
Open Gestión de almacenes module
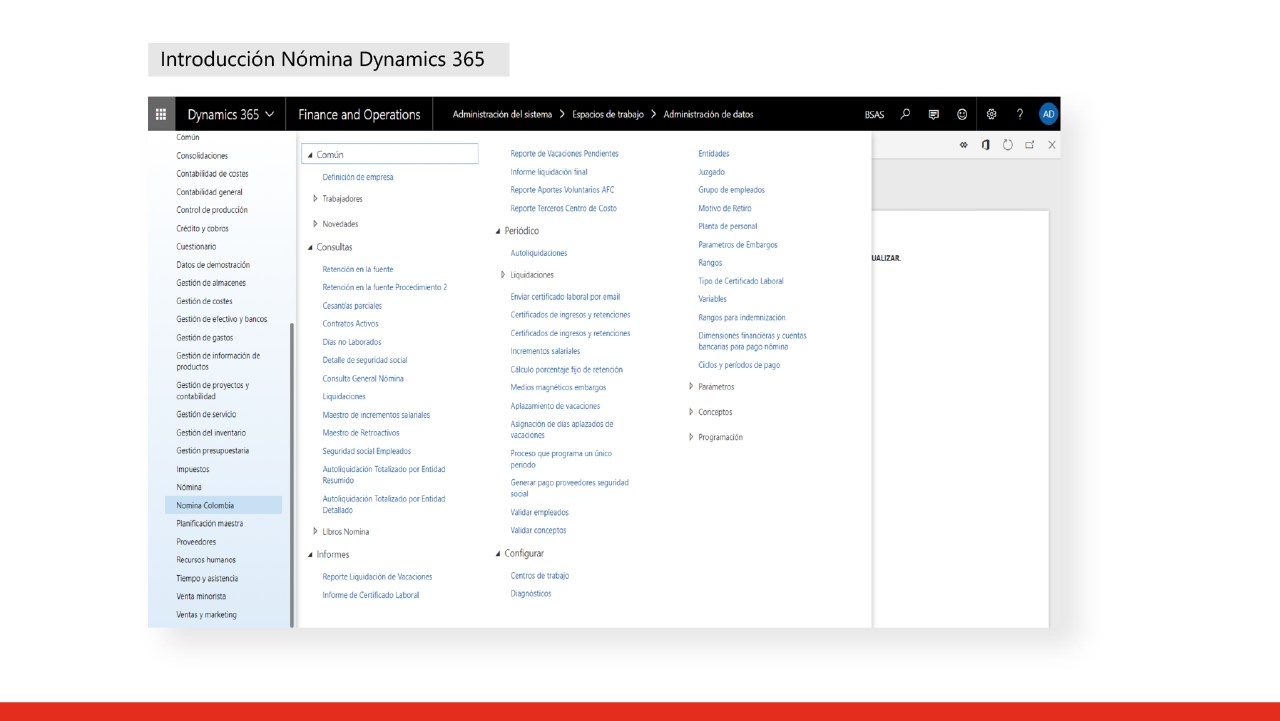coord(211,283)
